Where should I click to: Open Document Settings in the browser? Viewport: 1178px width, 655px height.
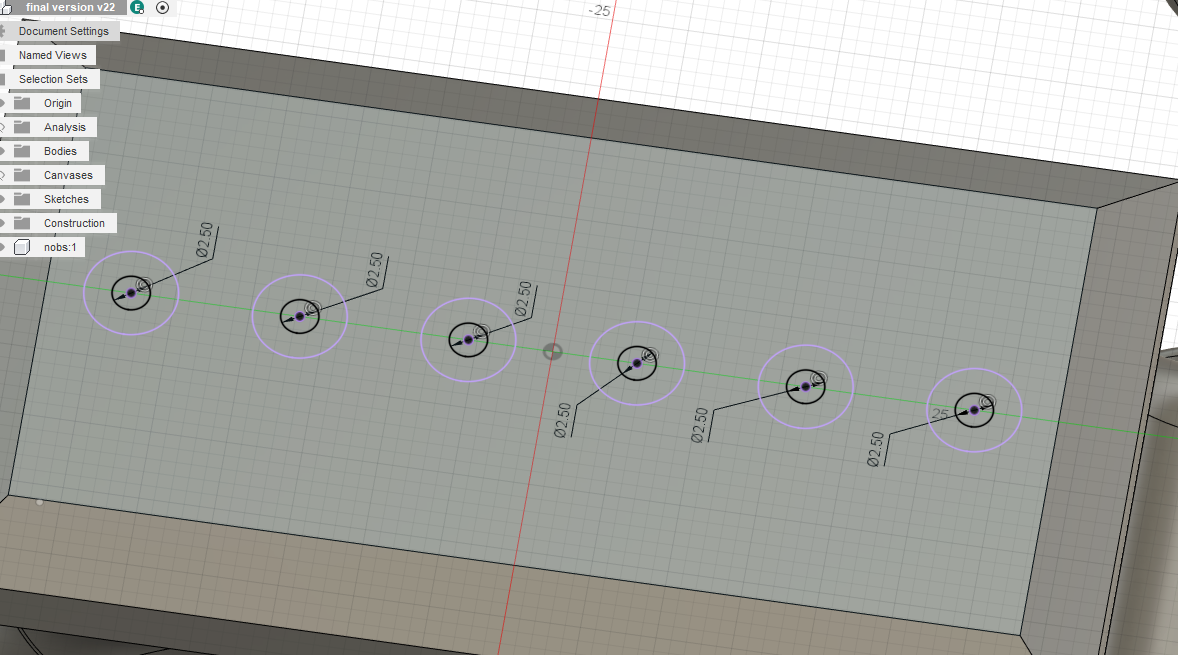tap(64, 32)
